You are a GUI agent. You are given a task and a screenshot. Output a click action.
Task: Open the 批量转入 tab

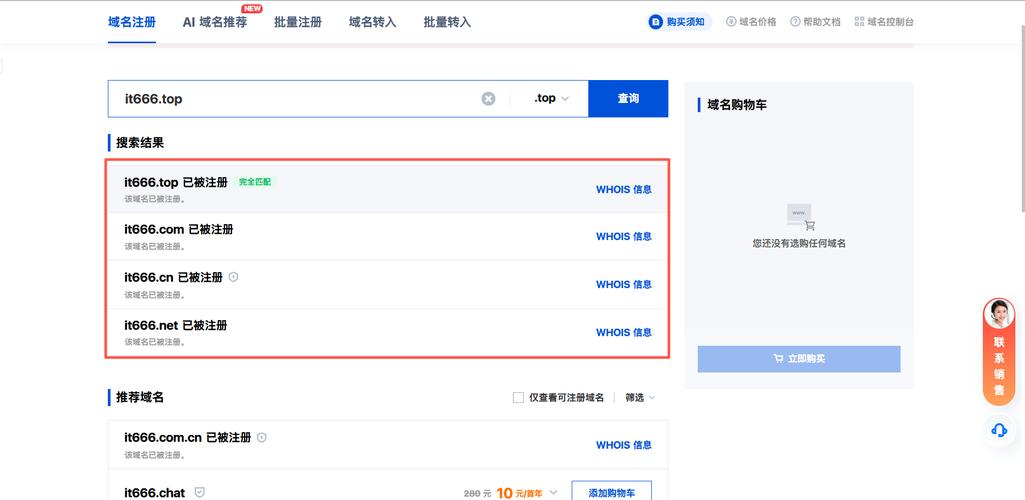[447, 22]
